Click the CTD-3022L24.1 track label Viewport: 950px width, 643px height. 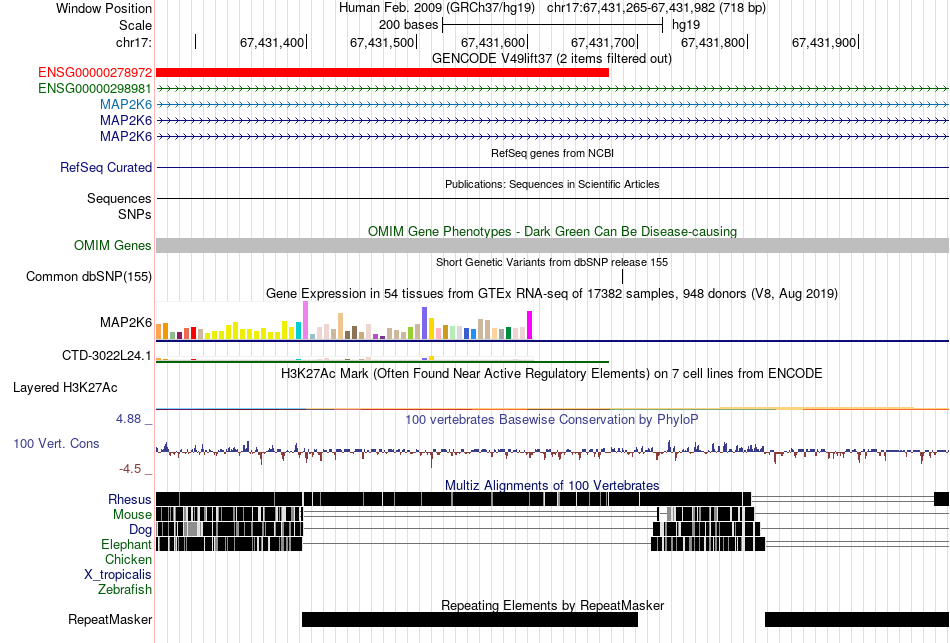[107, 356]
